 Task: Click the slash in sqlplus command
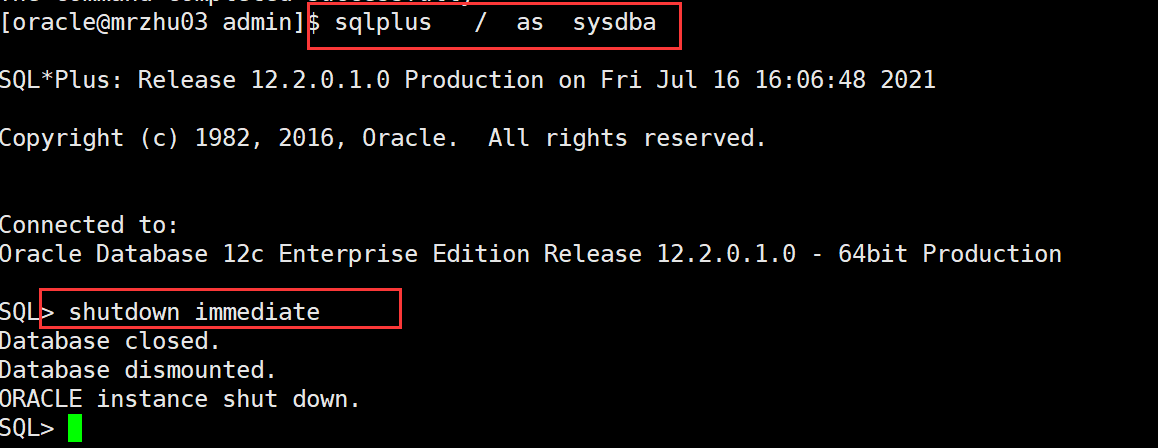point(481,23)
